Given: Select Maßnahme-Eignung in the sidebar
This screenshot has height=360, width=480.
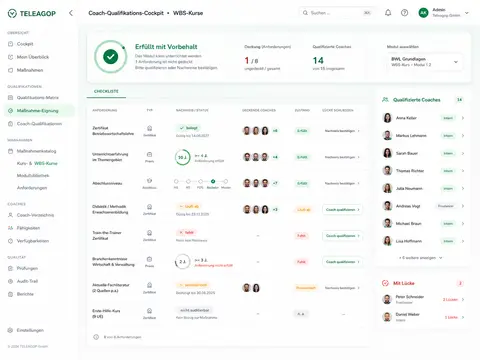Looking at the screenshot, I should point(39,111).
